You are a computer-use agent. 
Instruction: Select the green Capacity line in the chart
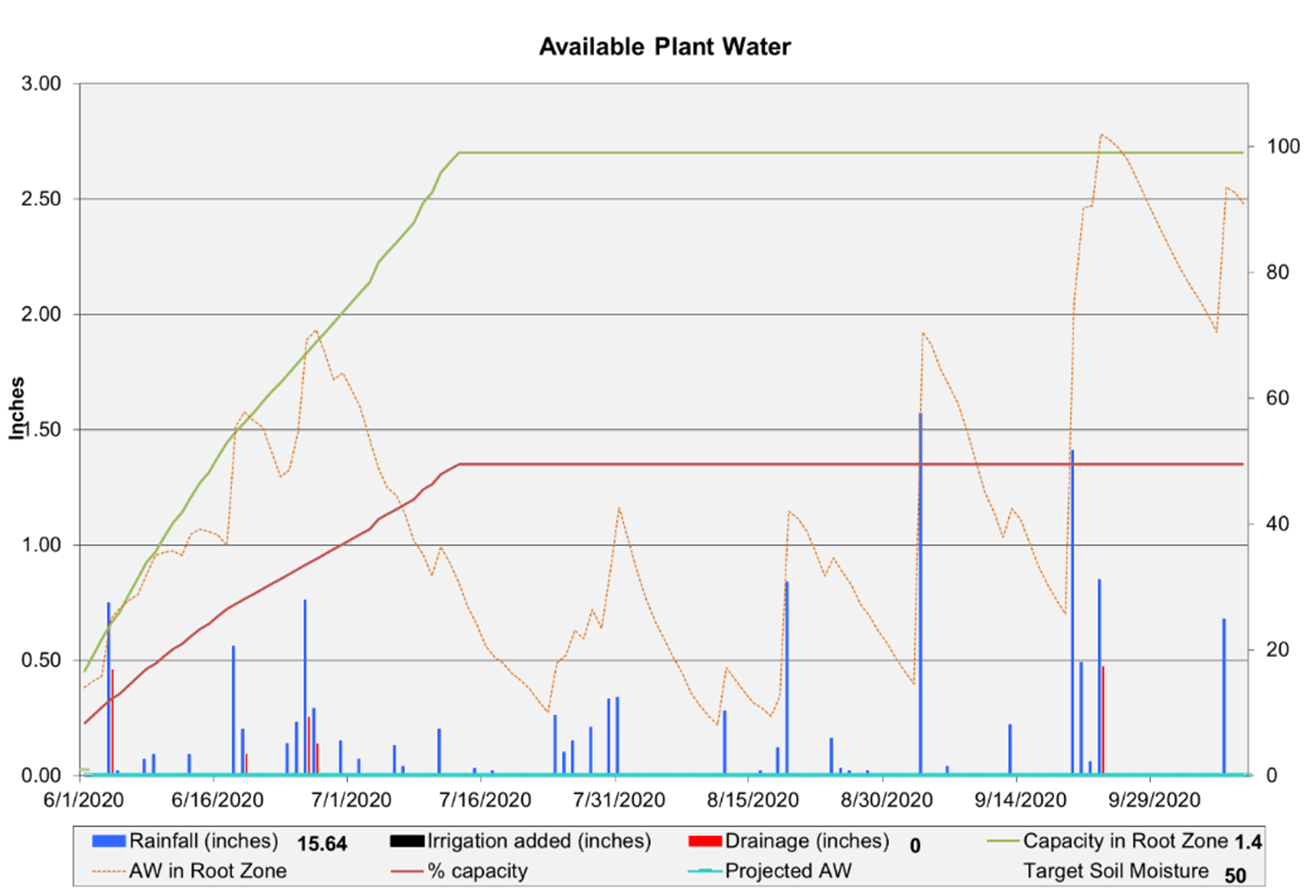point(700,152)
